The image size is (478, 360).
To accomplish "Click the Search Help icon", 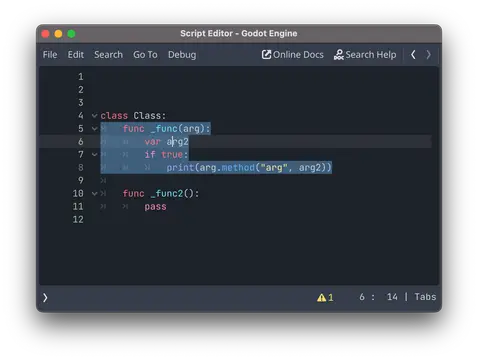I will click(x=338, y=55).
